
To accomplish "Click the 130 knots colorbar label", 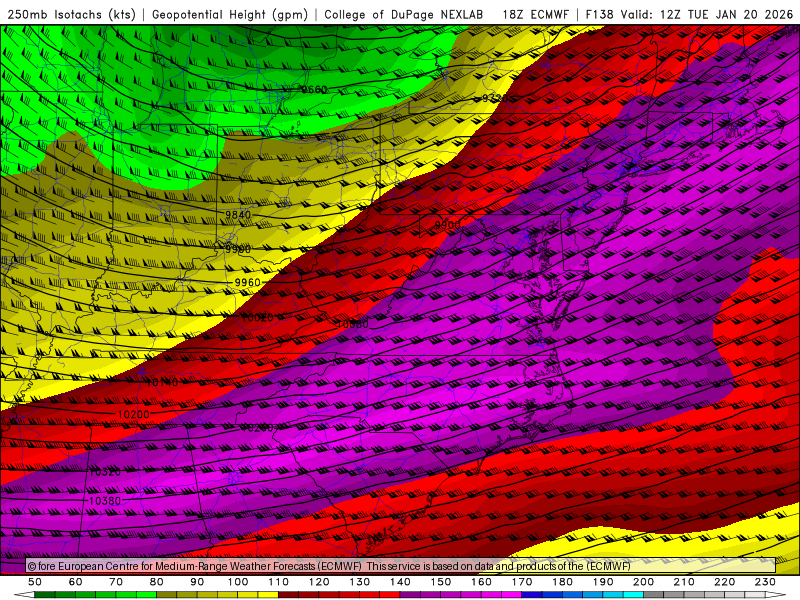I will pyautogui.click(x=360, y=582).
